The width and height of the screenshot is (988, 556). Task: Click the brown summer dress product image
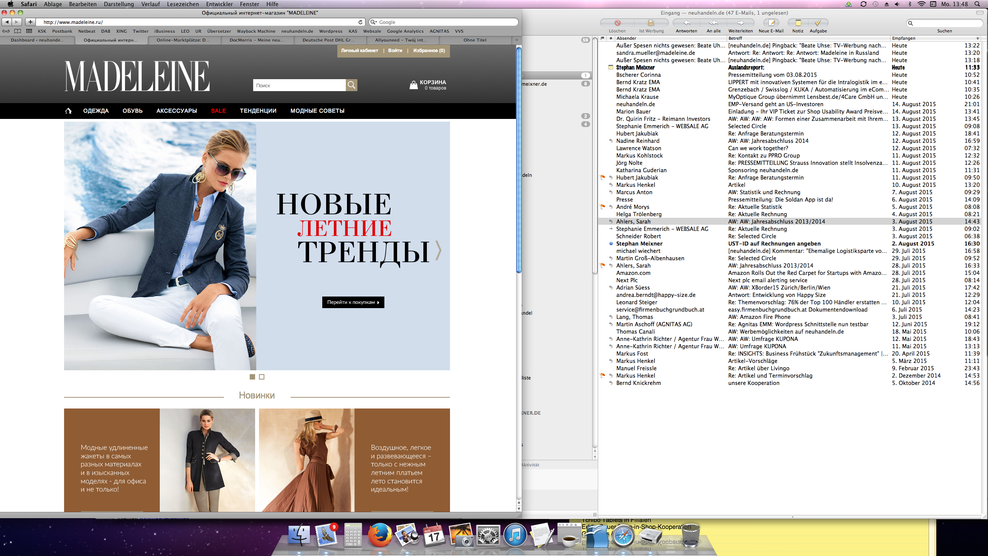[x=307, y=460]
